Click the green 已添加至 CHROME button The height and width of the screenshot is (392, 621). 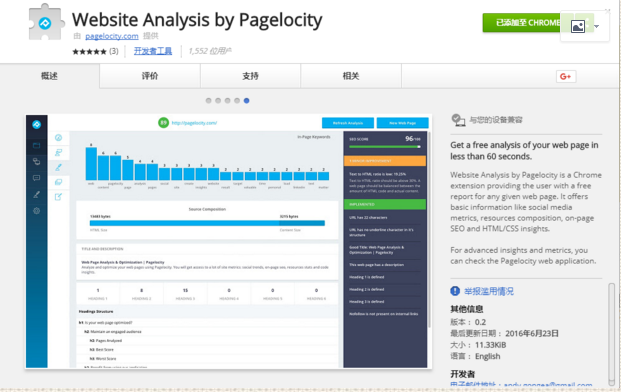tap(523, 23)
